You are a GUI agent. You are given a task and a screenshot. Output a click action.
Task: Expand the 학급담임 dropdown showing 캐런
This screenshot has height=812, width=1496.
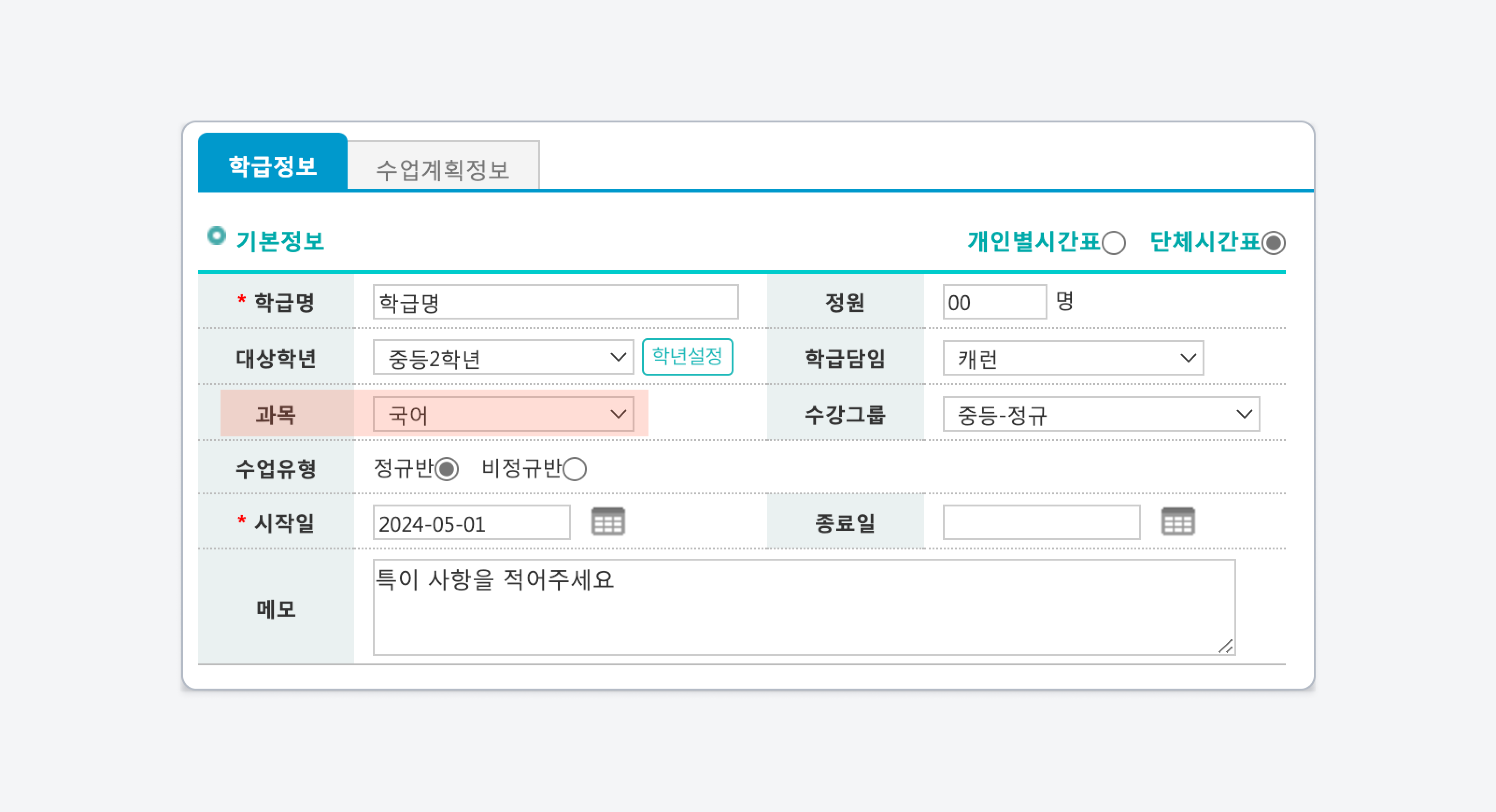pyautogui.click(x=1073, y=358)
